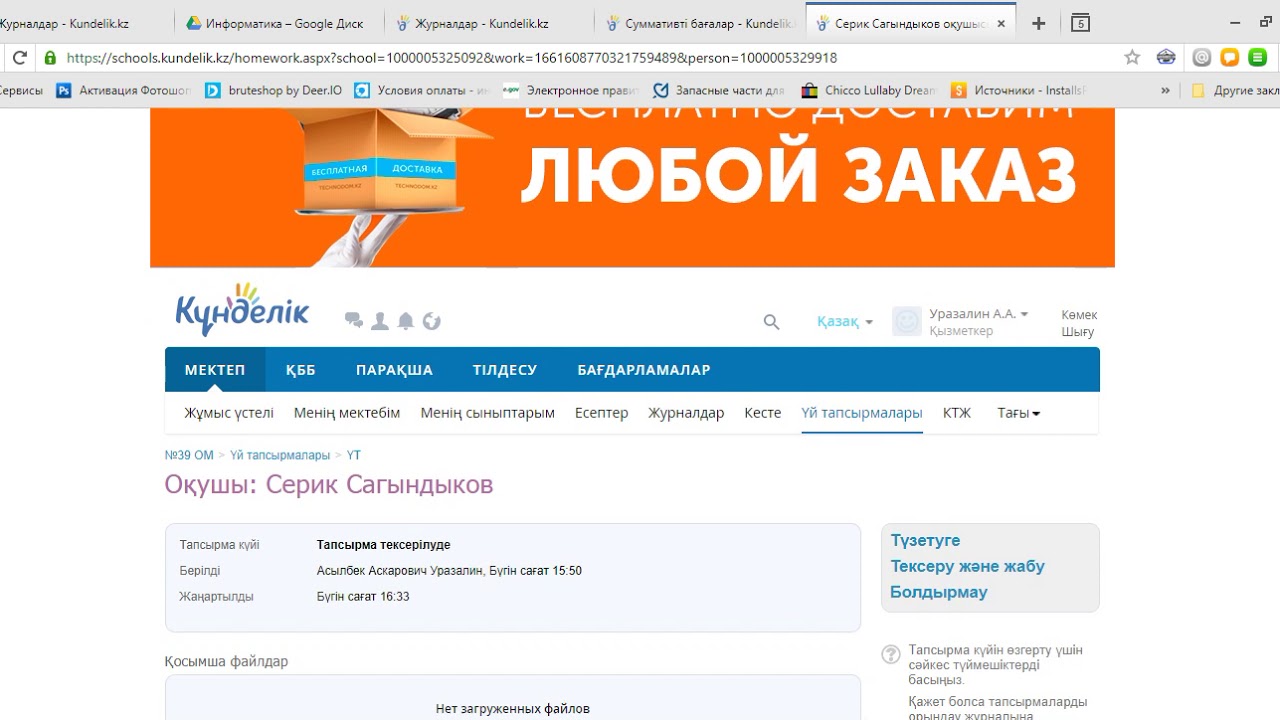Click the incognito-style hat extension icon
1280x720 pixels.
[1166, 58]
